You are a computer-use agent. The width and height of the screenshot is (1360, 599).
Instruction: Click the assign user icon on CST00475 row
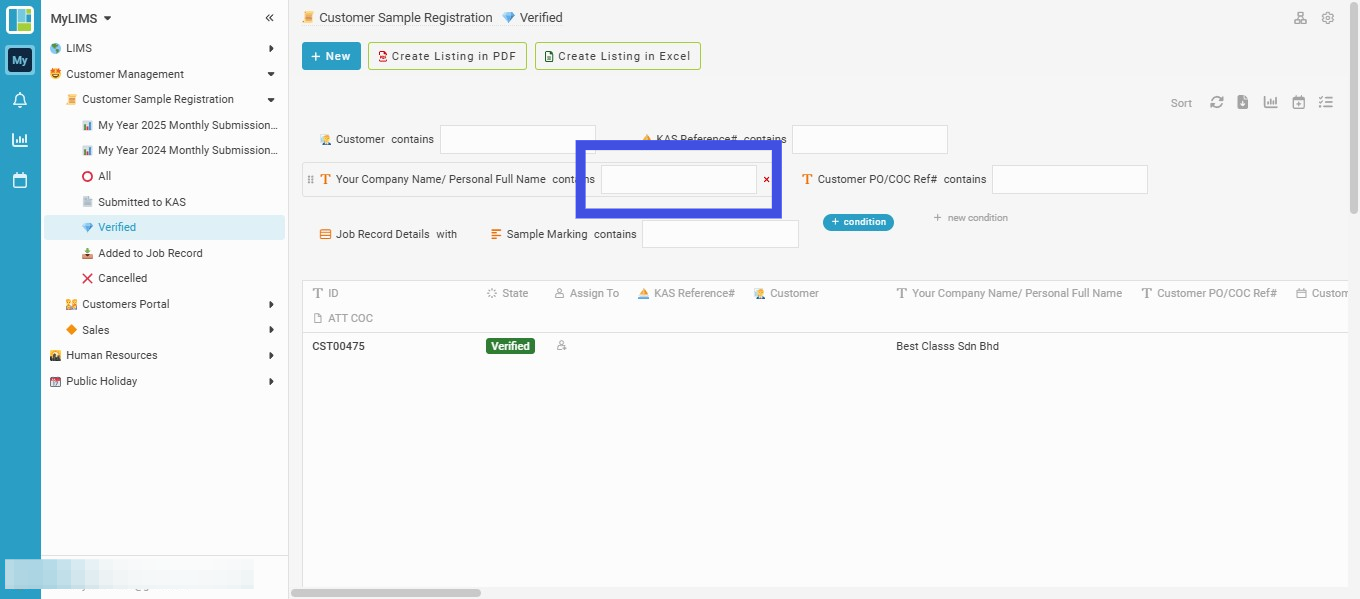(561, 346)
